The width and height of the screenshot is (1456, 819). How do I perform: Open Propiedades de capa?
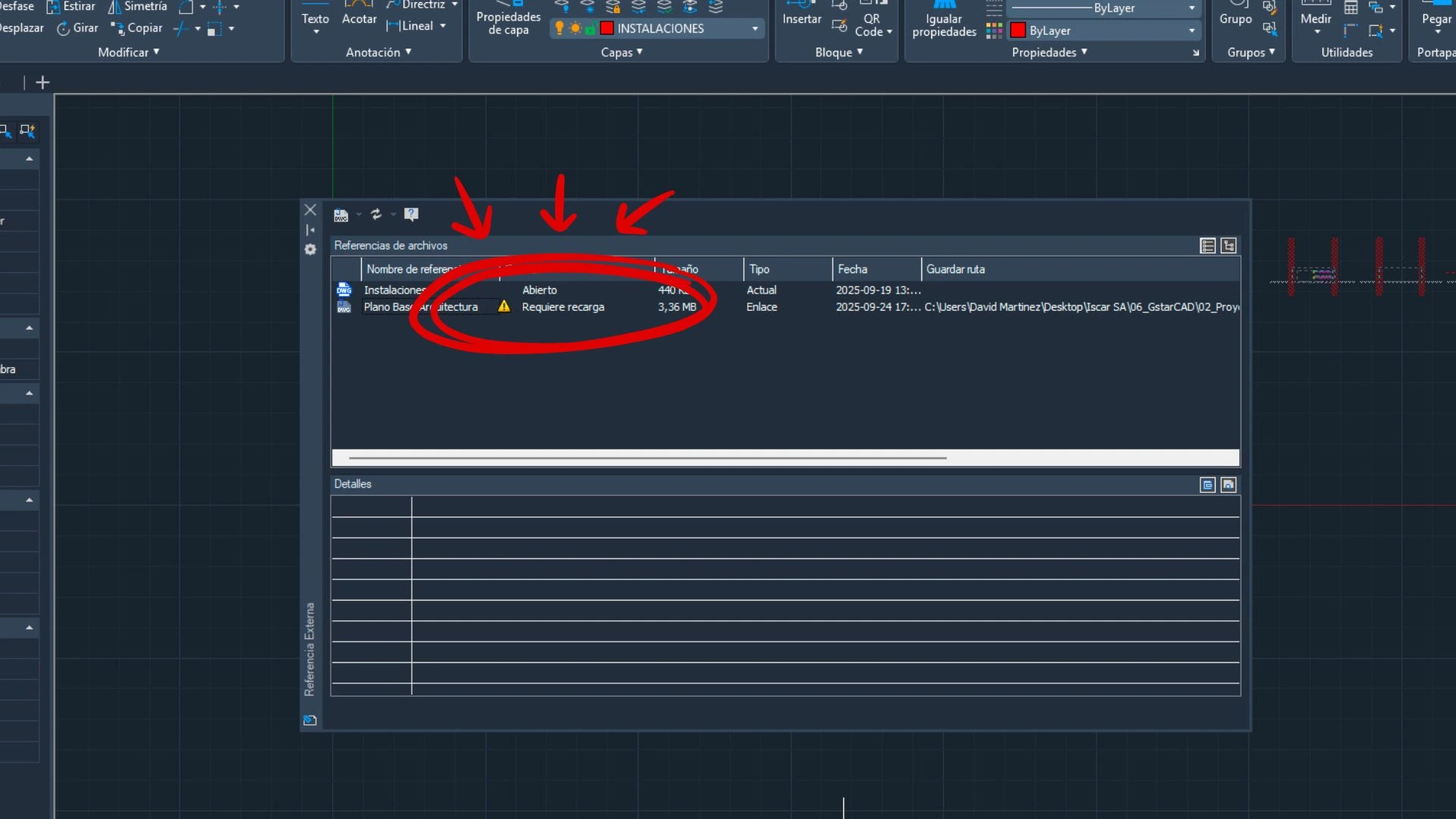pyautogui.click(x=508, y=18)
